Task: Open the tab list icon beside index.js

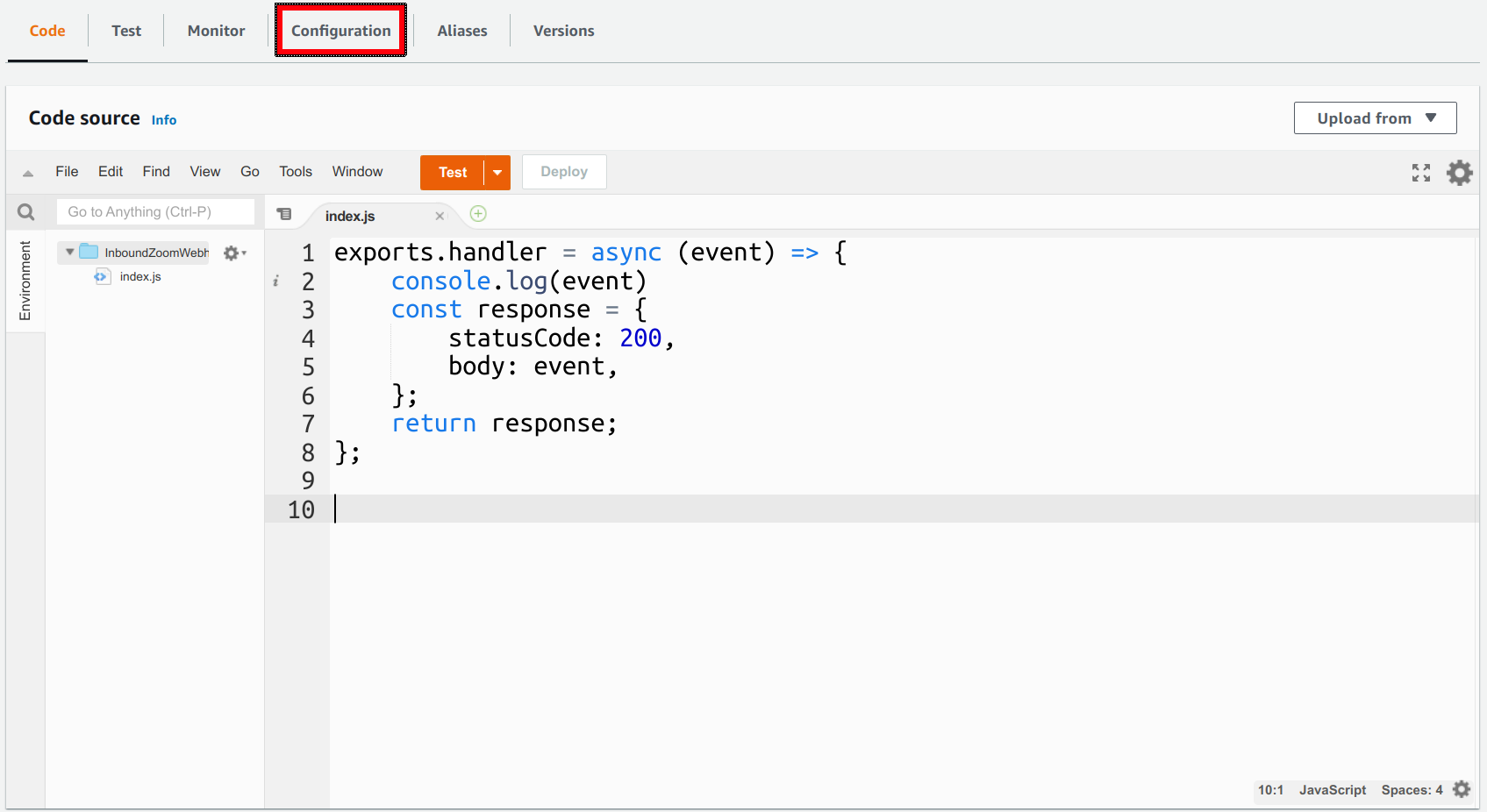Action: tap(283, 213)
